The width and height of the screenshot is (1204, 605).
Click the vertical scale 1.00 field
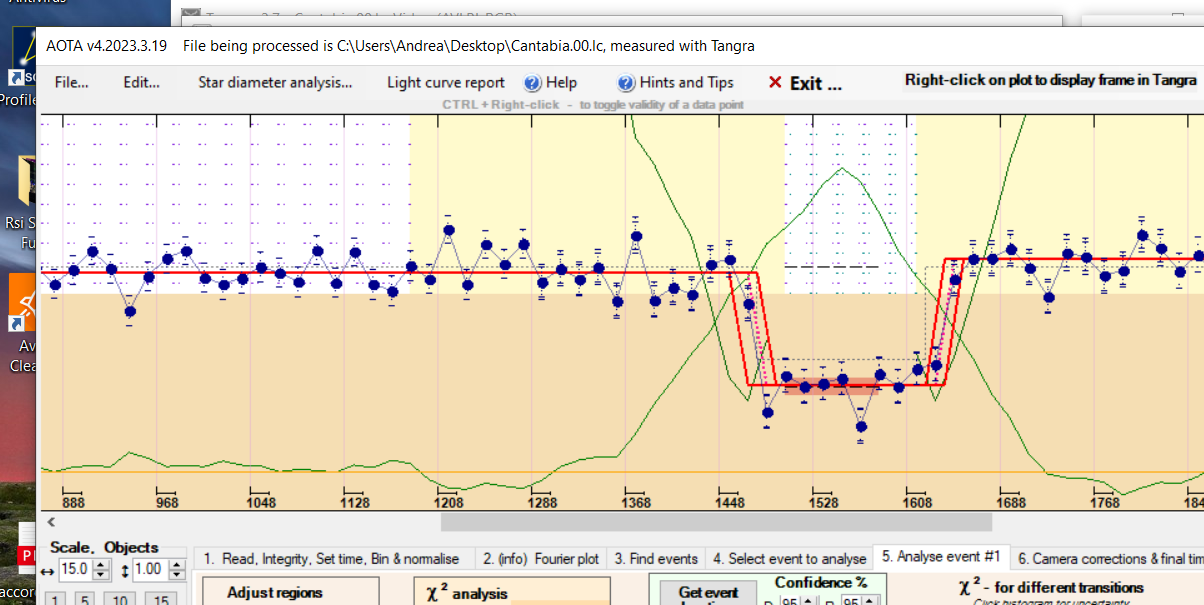[151, 571]
